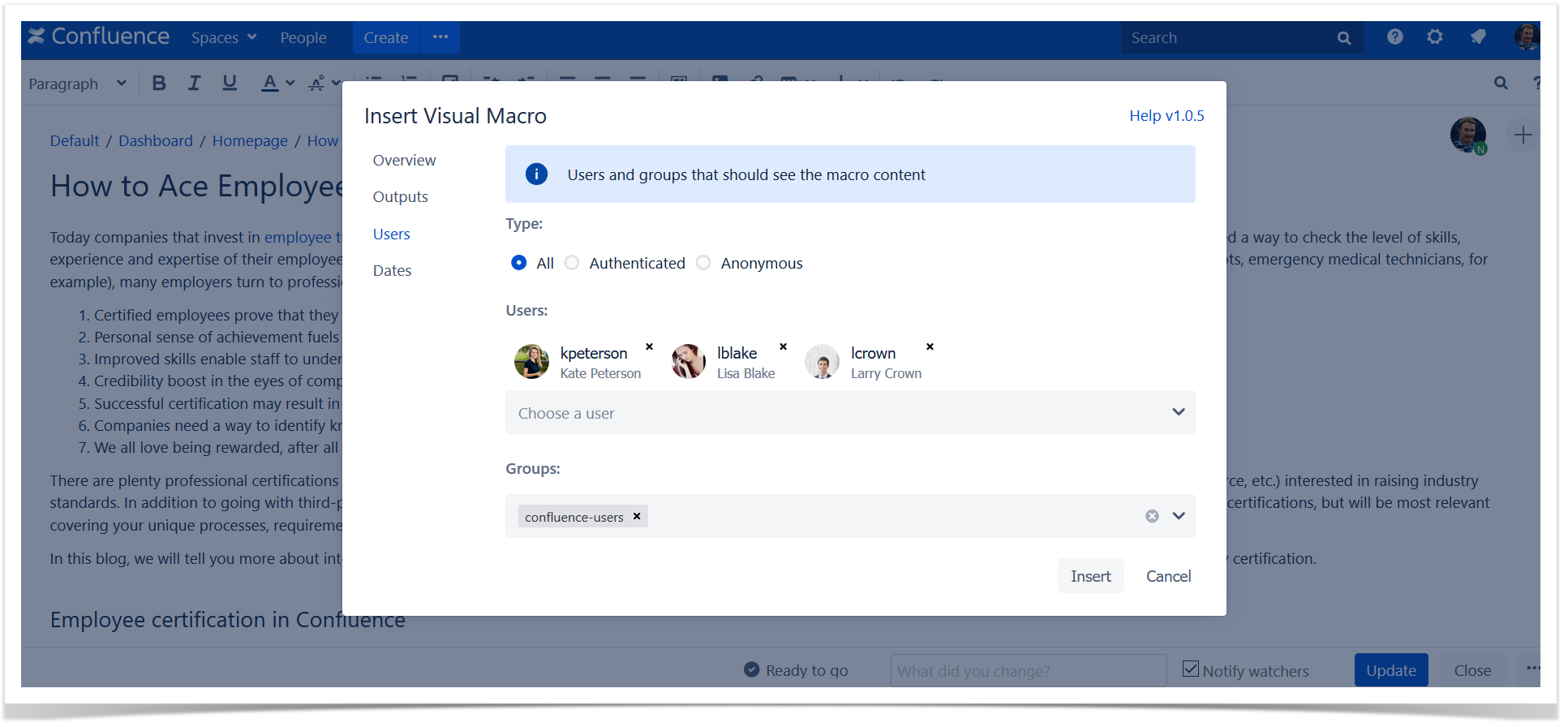Screen dimensions: 1568x727
Task: Cancel the Insert Visual Macro dialog
Action: coord(1168,576)
